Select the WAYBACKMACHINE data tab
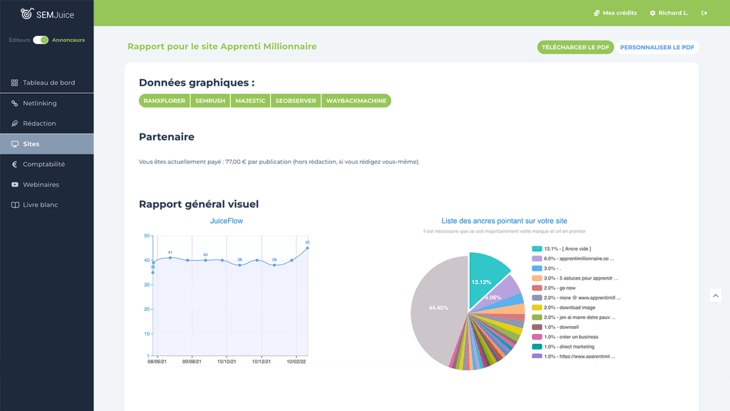The width and height of the screenshot is (730, 411). [356, 101]
